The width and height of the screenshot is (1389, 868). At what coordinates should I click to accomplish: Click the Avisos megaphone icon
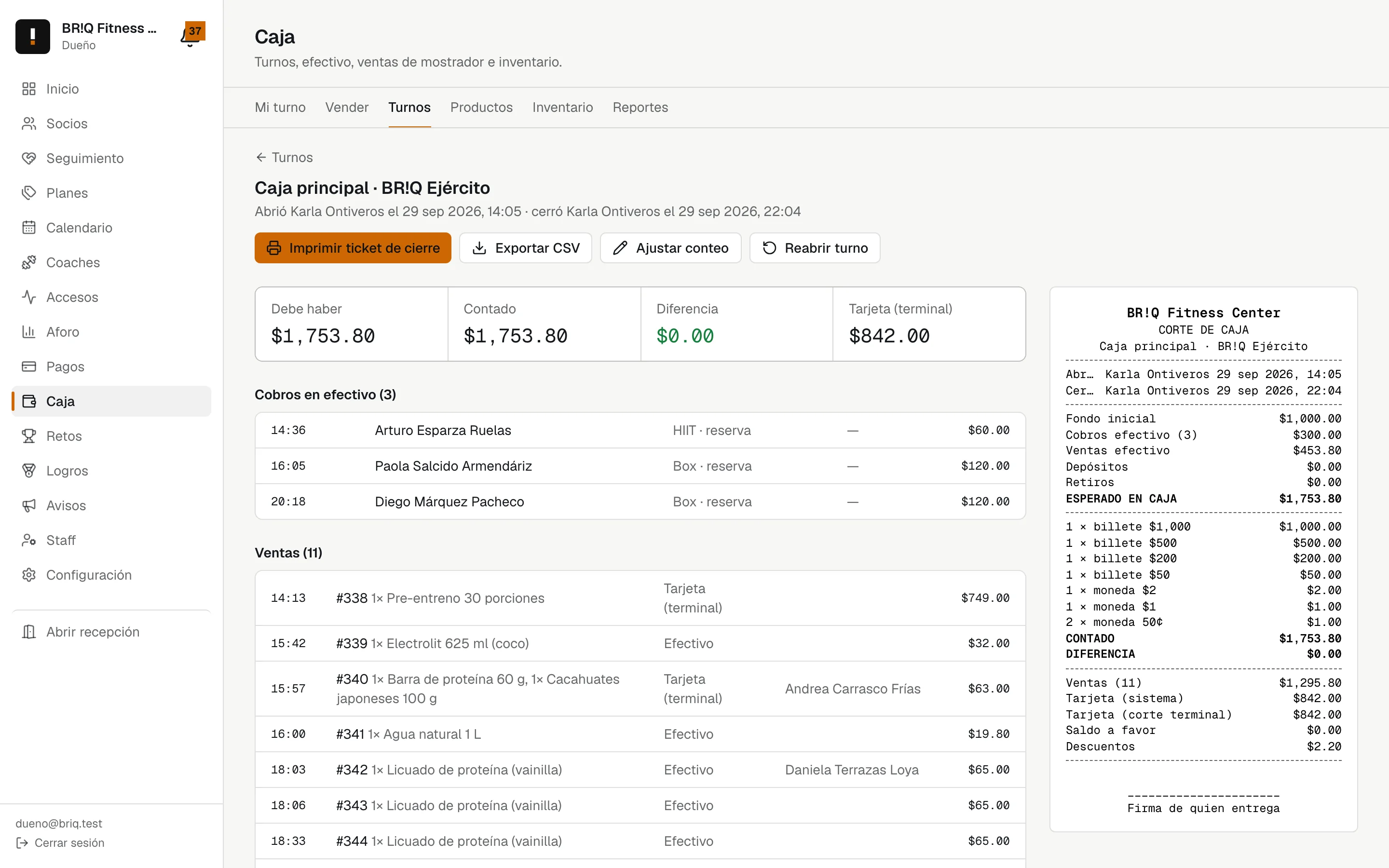click(29, 506)
